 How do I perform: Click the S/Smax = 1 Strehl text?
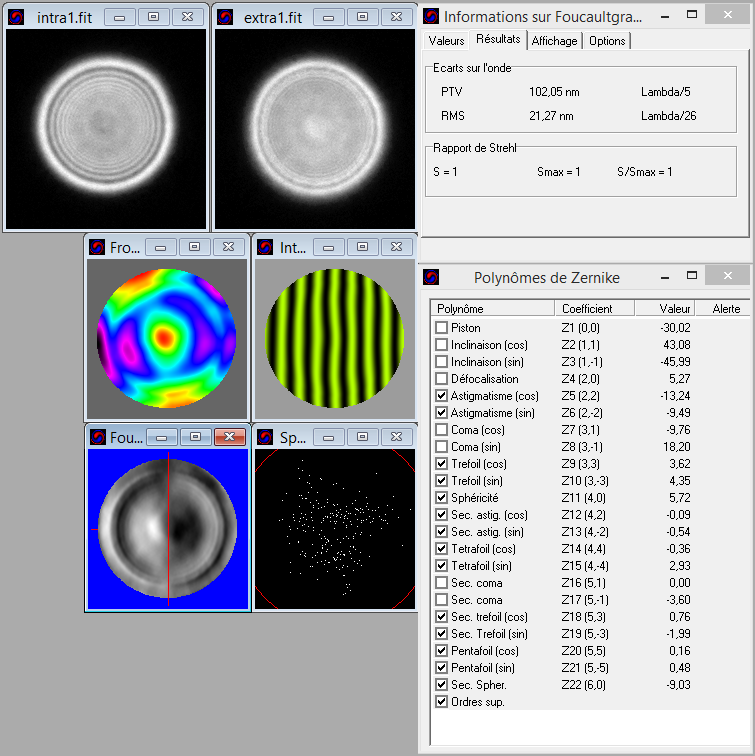(x=645, y=172)
